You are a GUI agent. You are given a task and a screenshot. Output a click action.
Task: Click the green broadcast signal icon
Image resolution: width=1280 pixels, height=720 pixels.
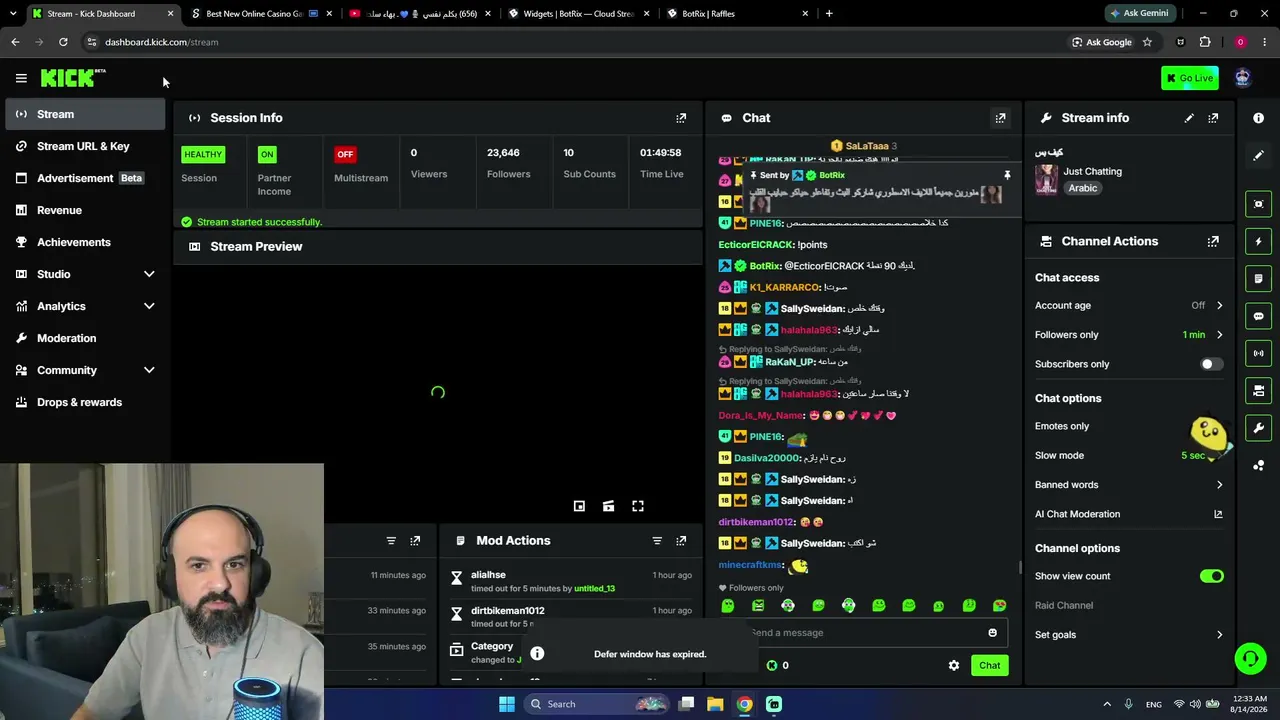pos(1258,353)
